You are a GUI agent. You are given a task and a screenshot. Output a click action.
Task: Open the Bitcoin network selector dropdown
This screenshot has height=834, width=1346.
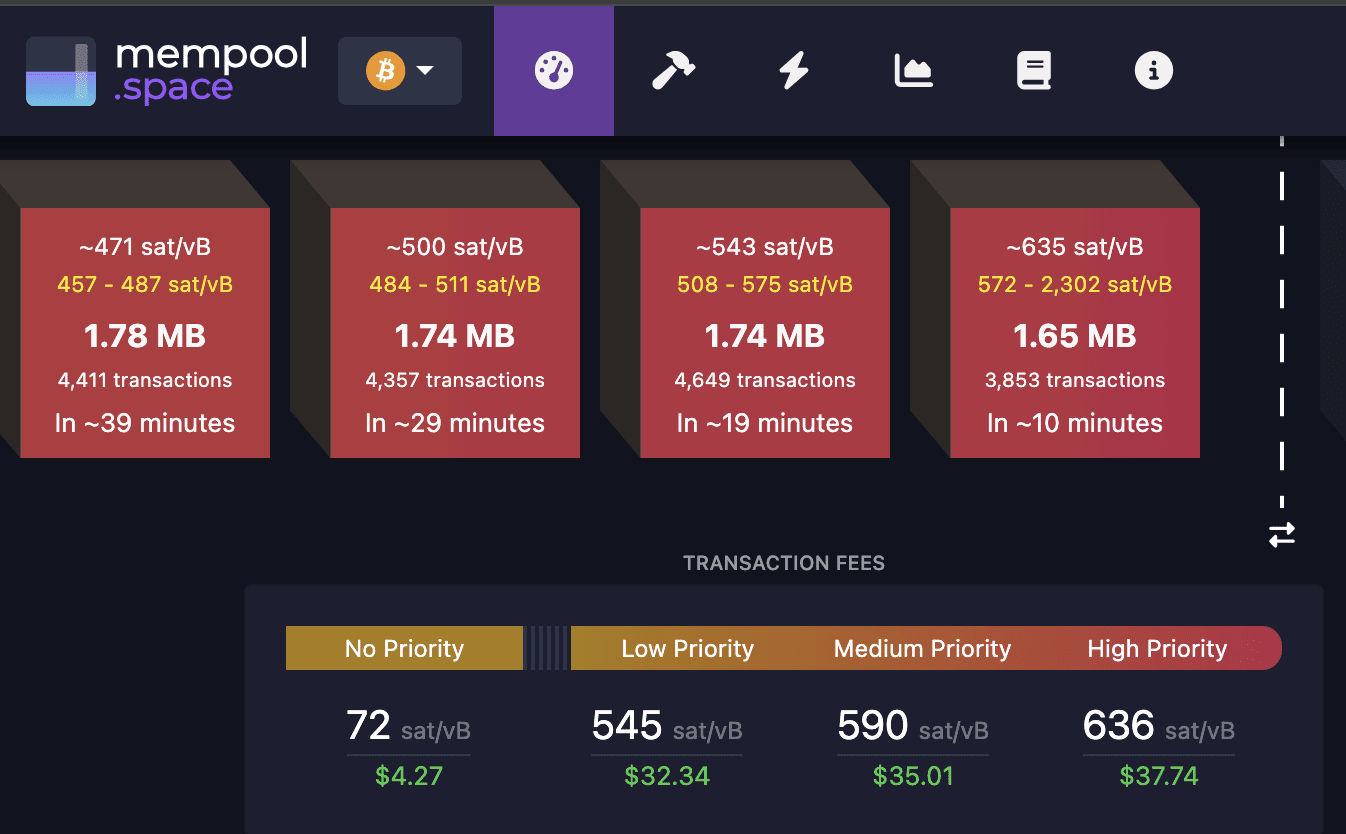point(400,71)
